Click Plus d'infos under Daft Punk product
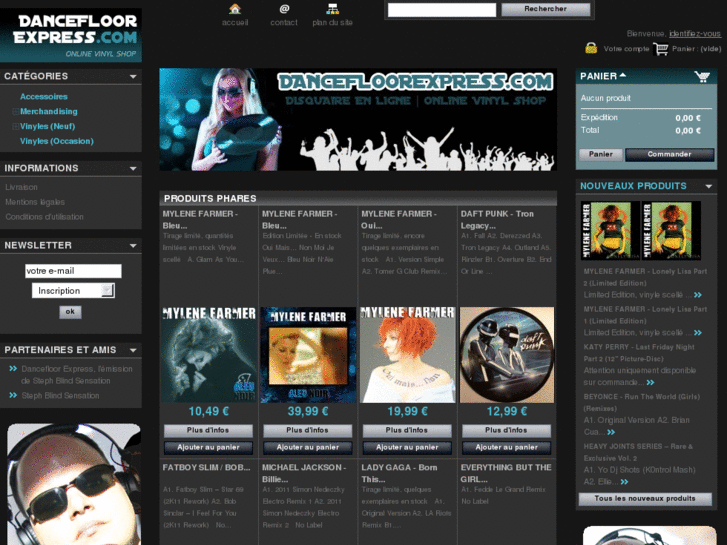727x545 pixels. point(506,430)
